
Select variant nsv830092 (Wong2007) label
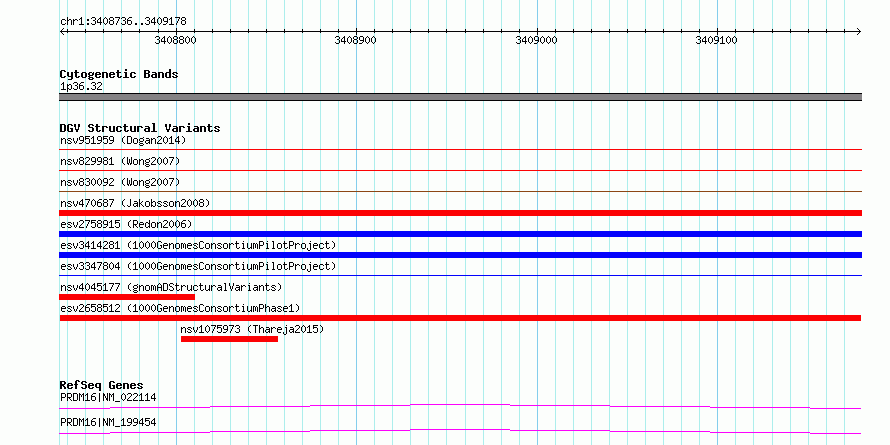tap(120, 182)
